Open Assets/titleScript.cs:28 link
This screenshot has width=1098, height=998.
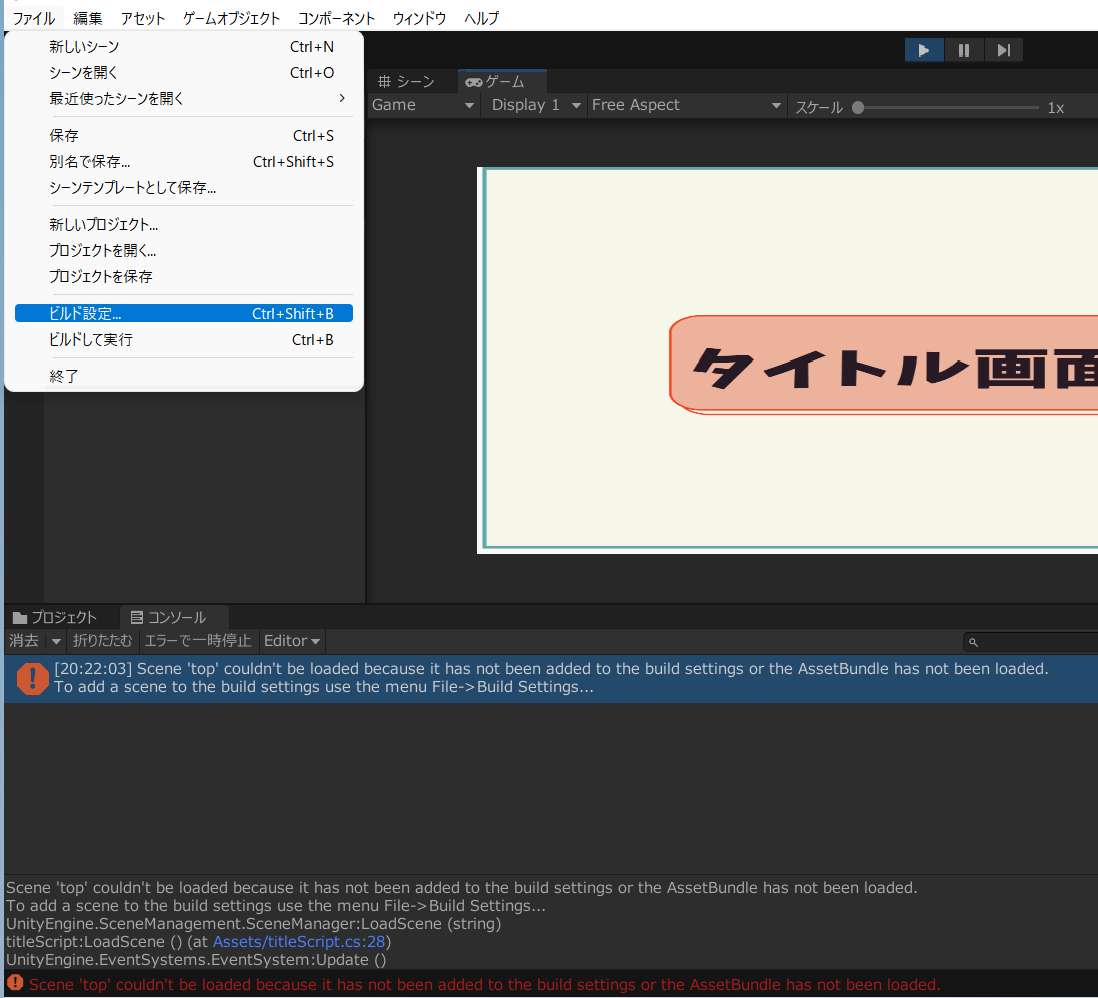point(299,942)
